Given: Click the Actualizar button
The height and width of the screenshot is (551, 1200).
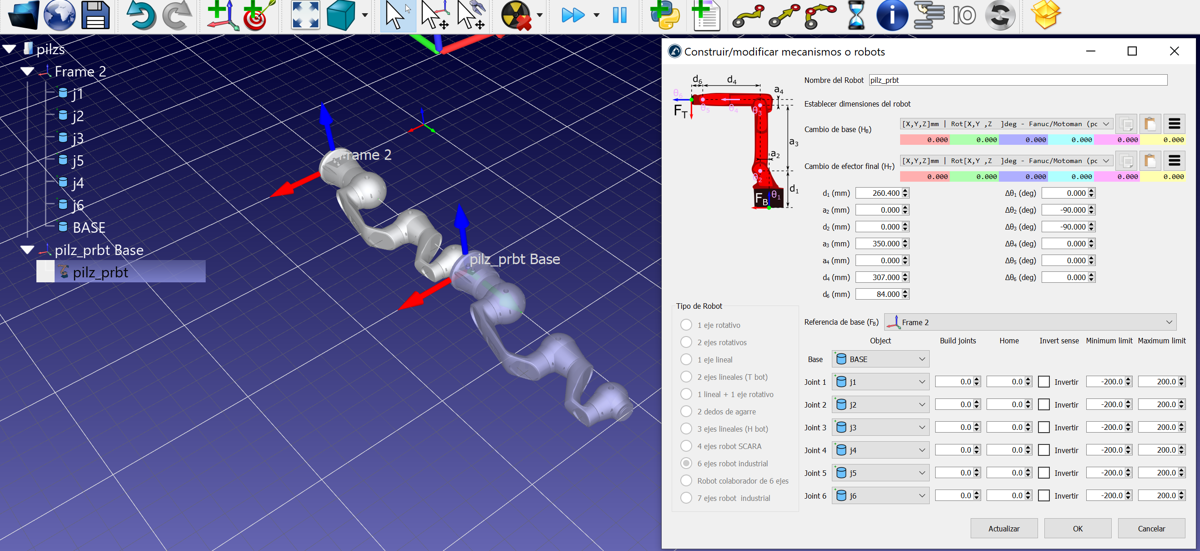Looking at the screenshot, I should [1004, 528].
